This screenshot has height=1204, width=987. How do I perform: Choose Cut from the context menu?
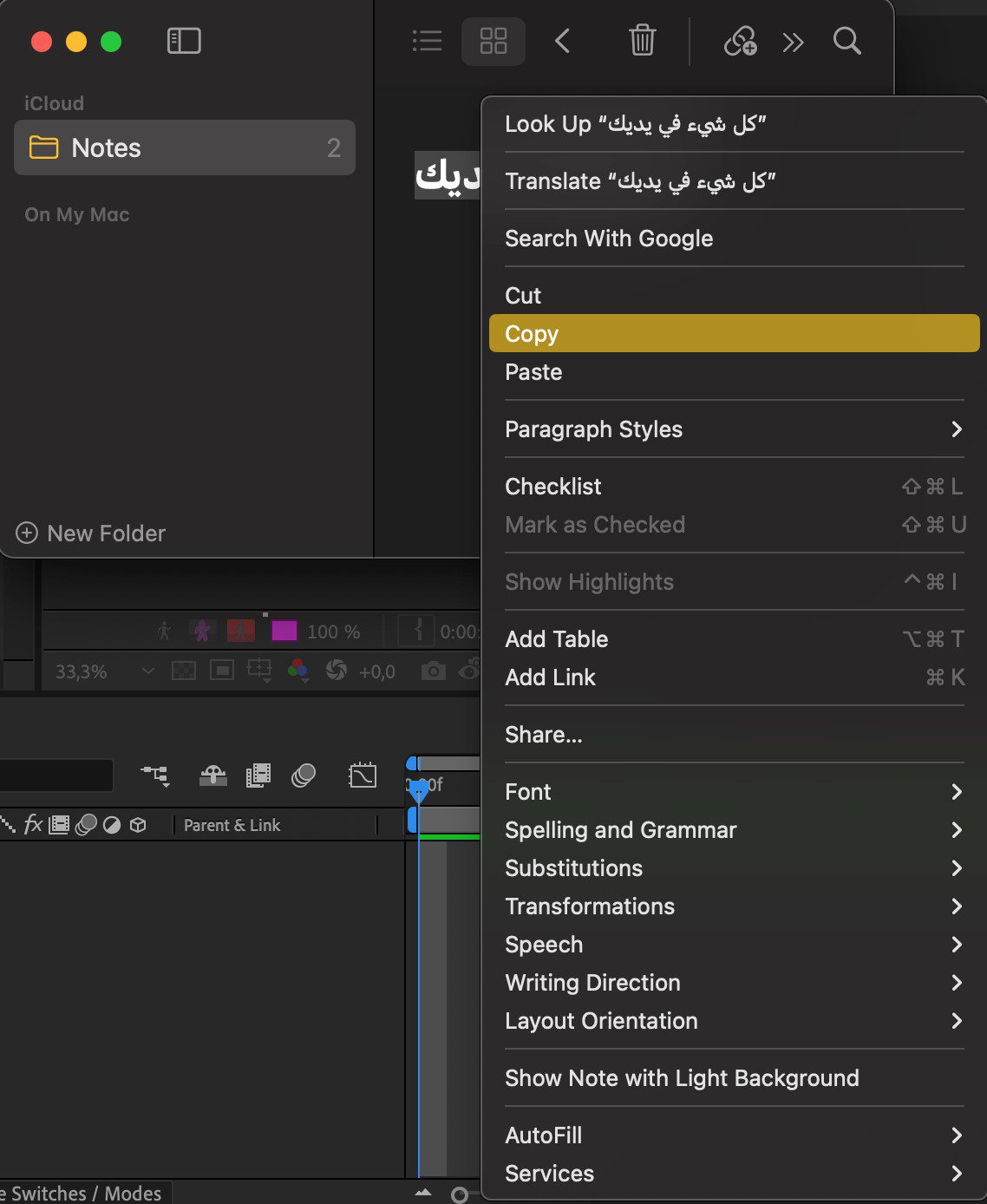(734, 296)
